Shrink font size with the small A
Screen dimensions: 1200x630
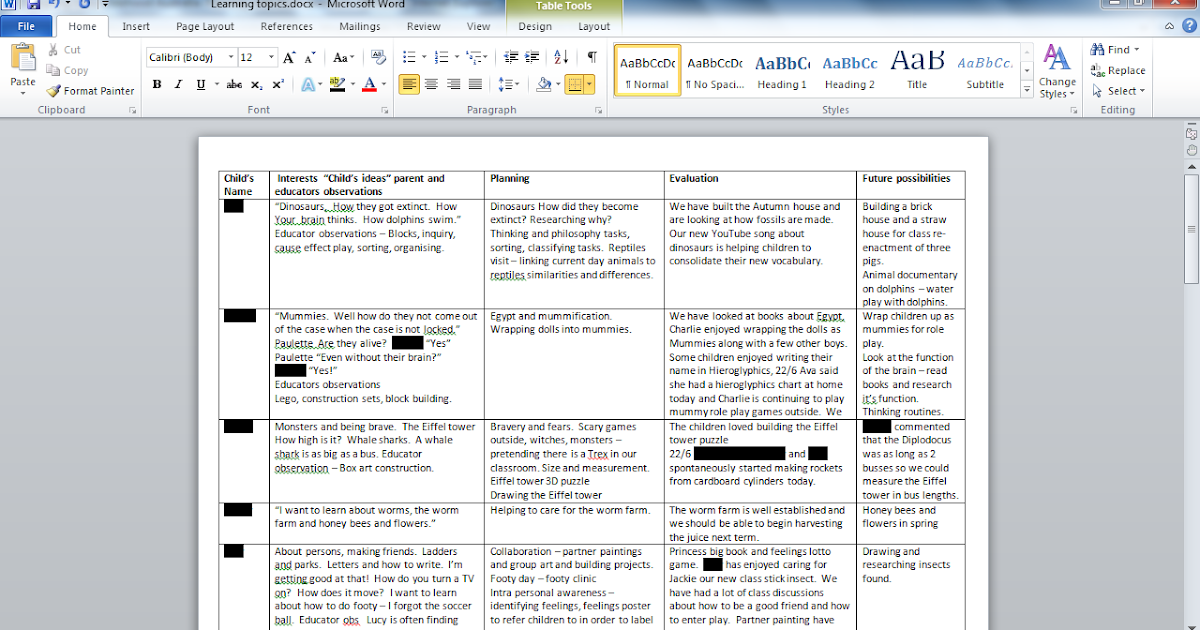pos(311,58)
